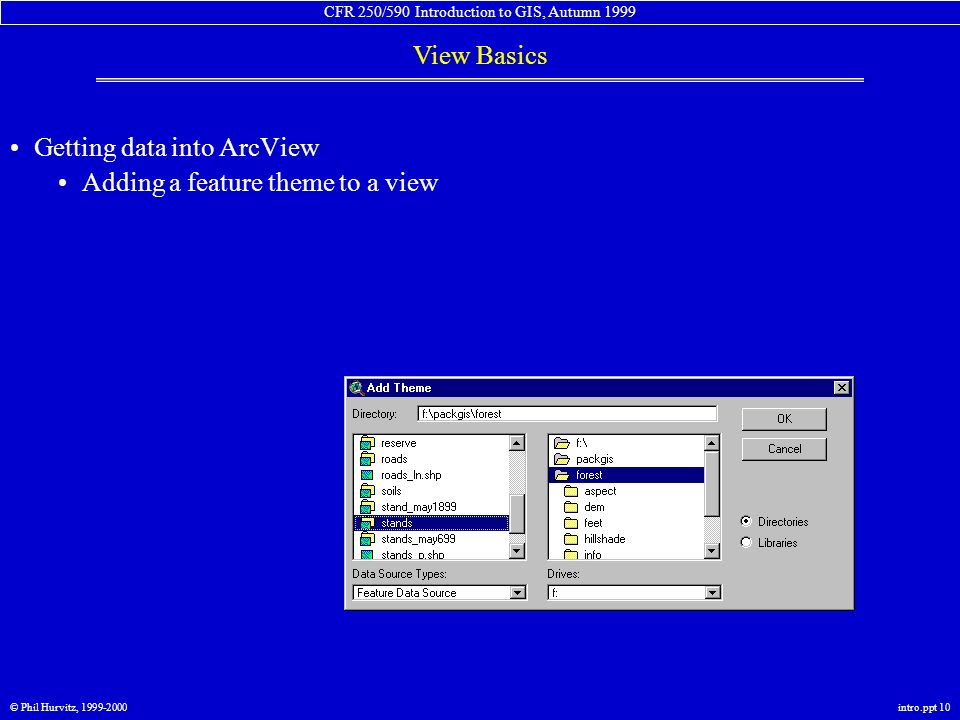This screenshot has height=720, width=960.
Task: Open the f:\ root folder
Action: click(626, 443)
